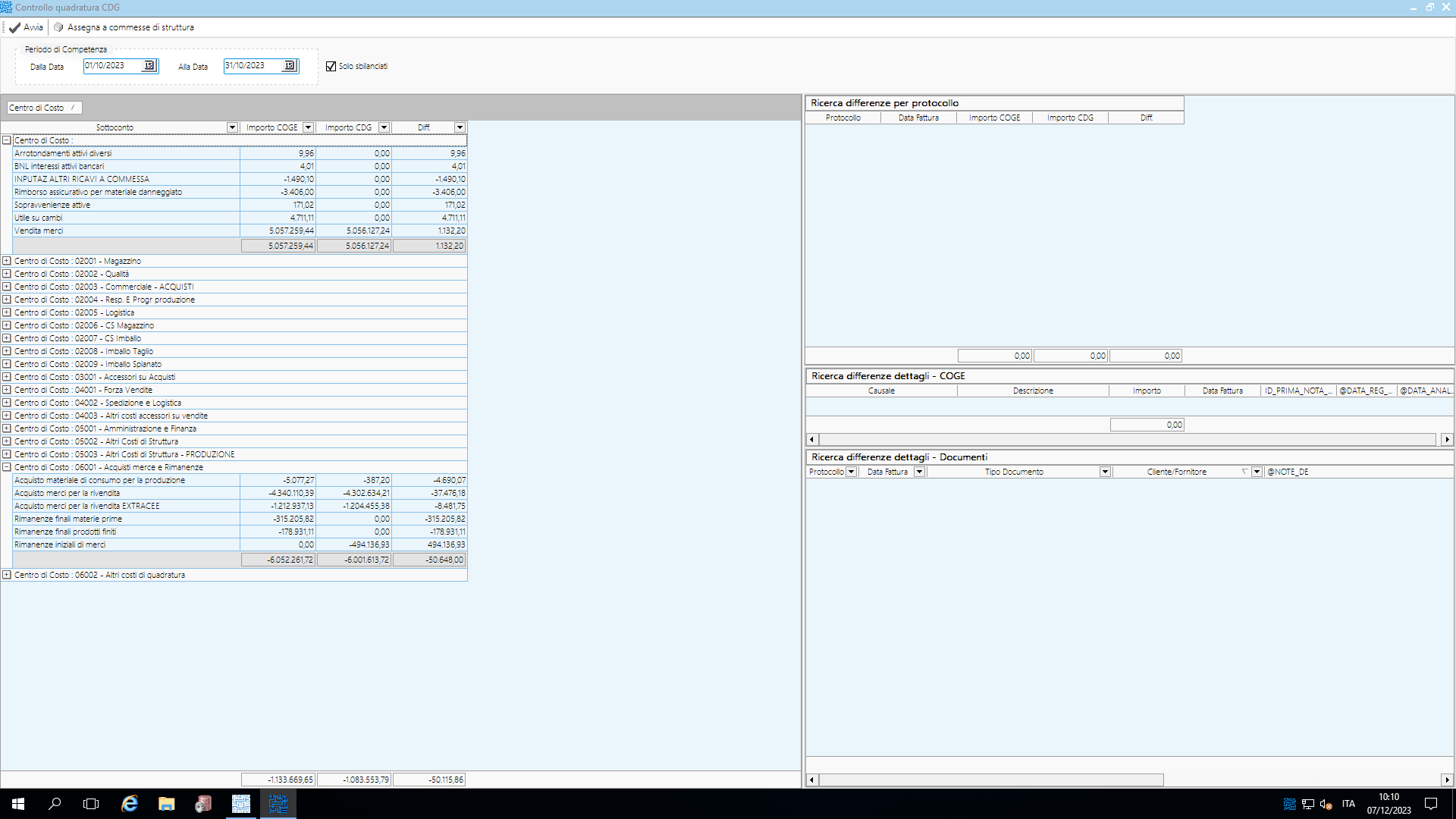Collapse Centro di Costo 06001 - Acquisti merce e Rimanenze
Viewport: 1456px width, 819px height.
[x=7, y=467]
